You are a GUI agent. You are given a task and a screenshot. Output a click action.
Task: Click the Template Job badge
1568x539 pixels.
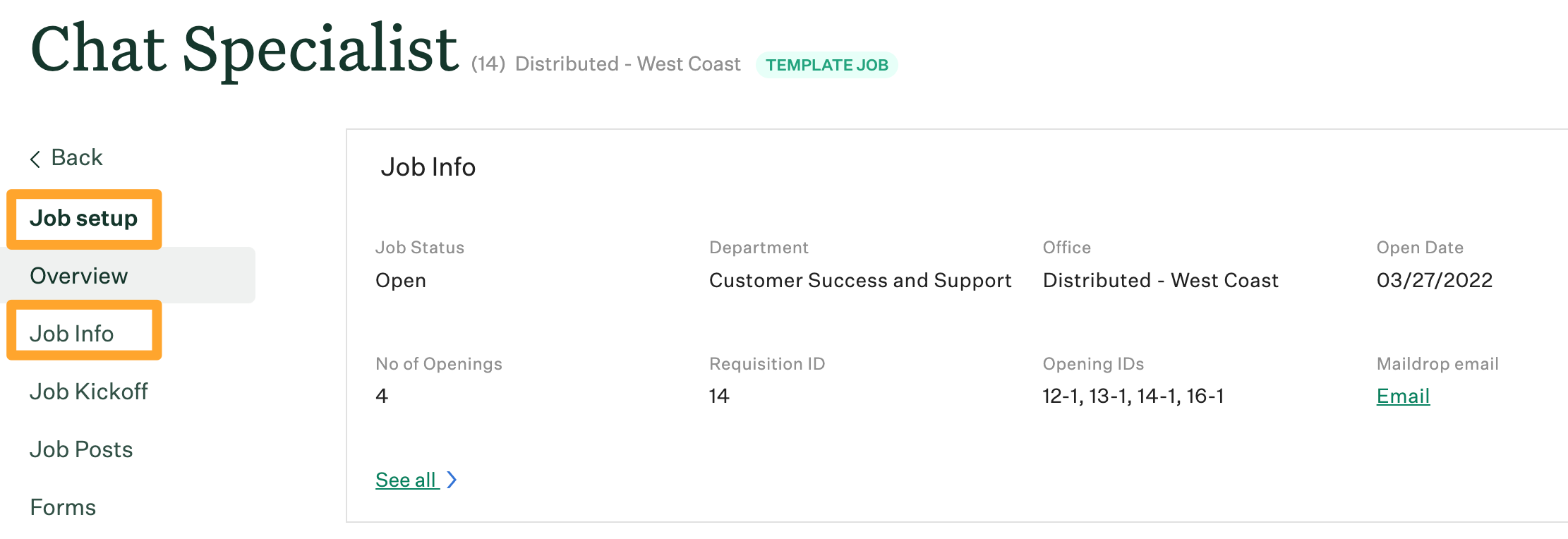tap(828, 65)
